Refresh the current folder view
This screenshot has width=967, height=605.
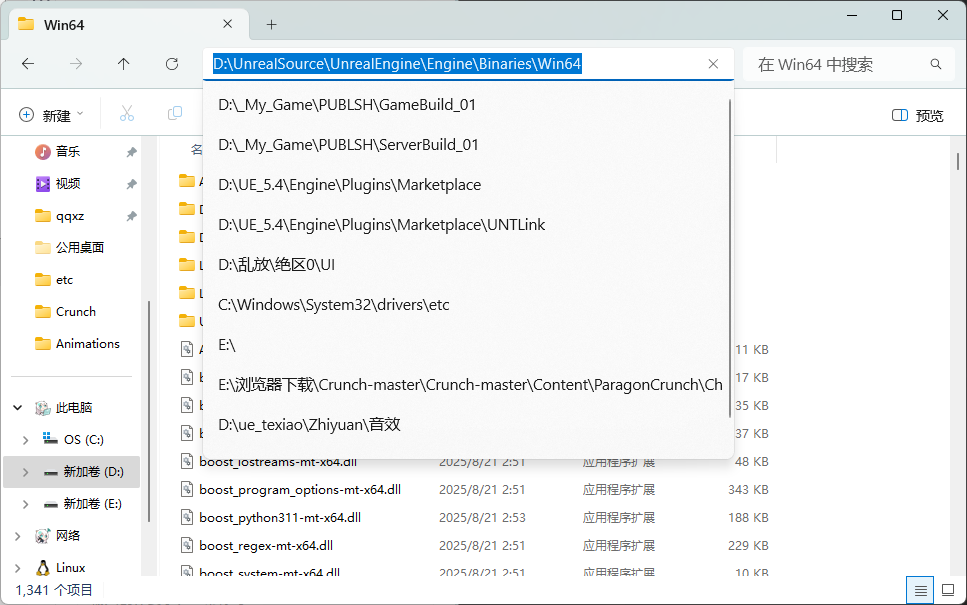click(x=172, y=64)
